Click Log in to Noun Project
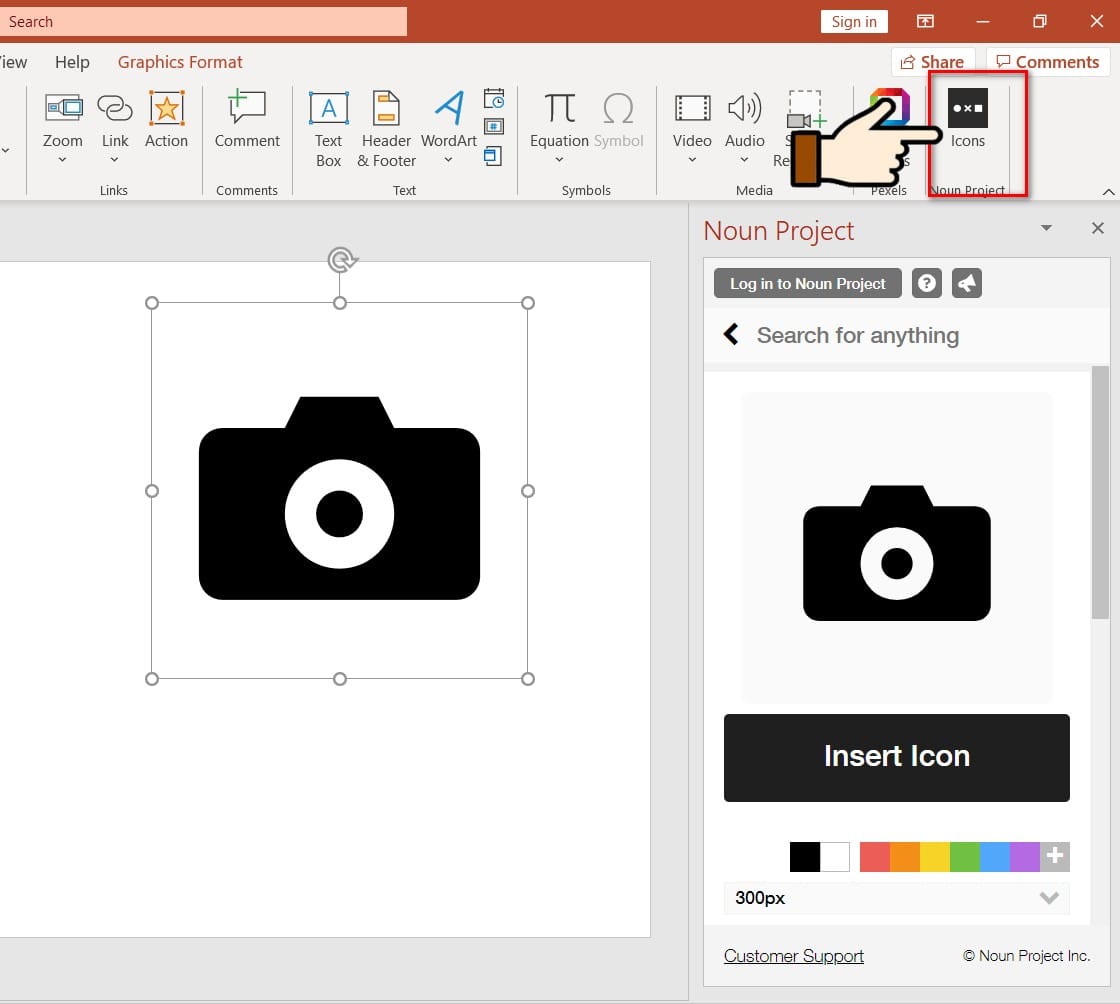 point(807,284)
